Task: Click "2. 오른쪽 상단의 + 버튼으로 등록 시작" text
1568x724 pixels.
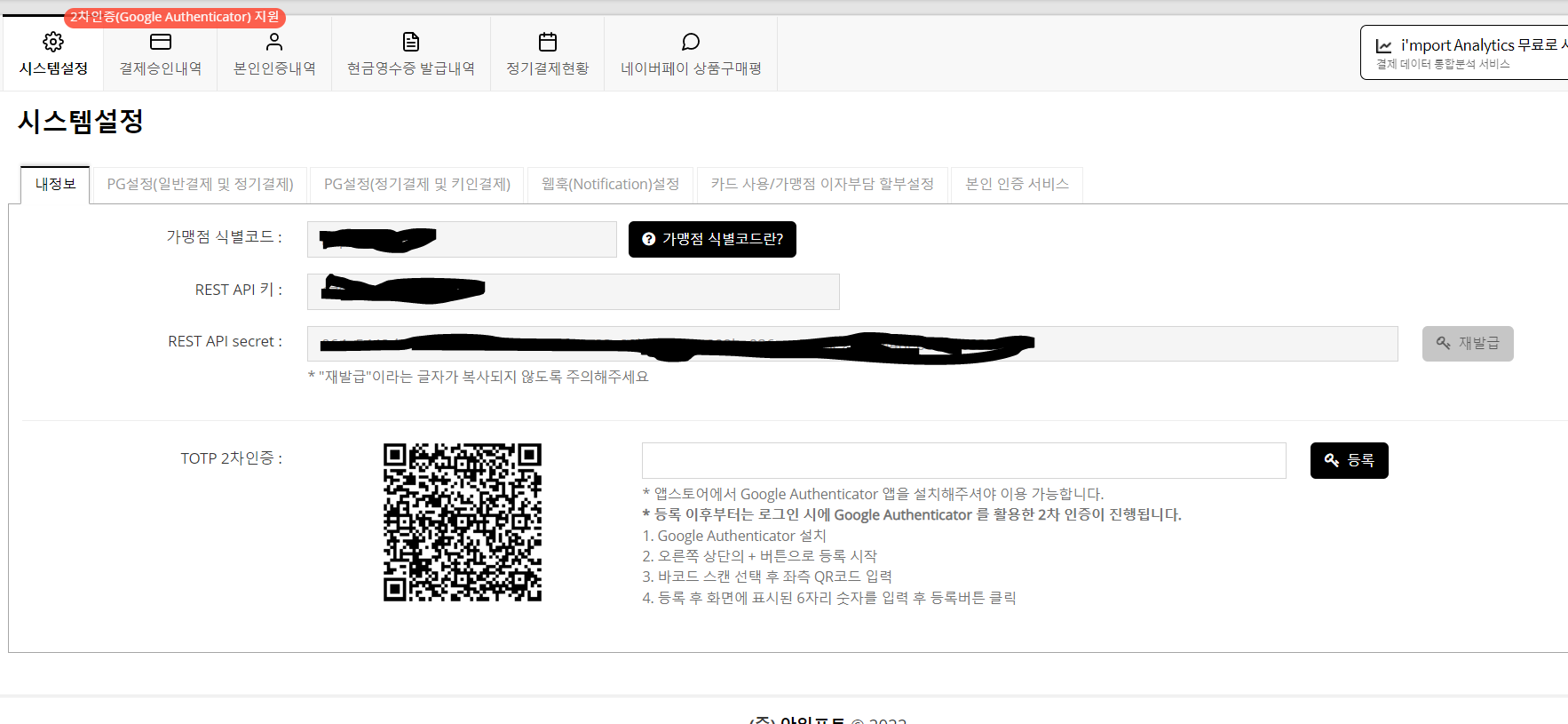Action: click(x=760, y=556)
